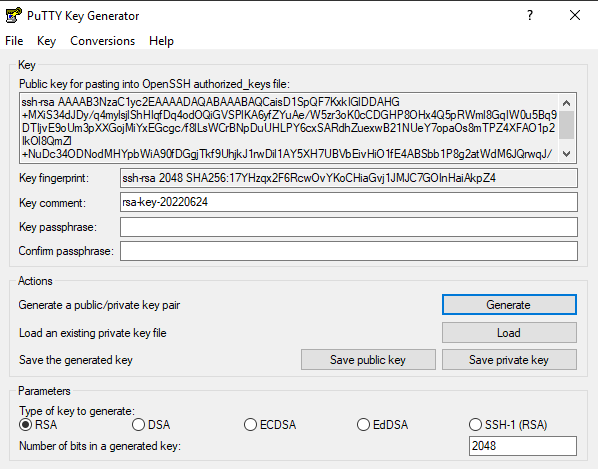Image resolution: width=598 pixels, height=469 pixels.
Task: Open the Conversions menu
Action: (x=103, y=41)
